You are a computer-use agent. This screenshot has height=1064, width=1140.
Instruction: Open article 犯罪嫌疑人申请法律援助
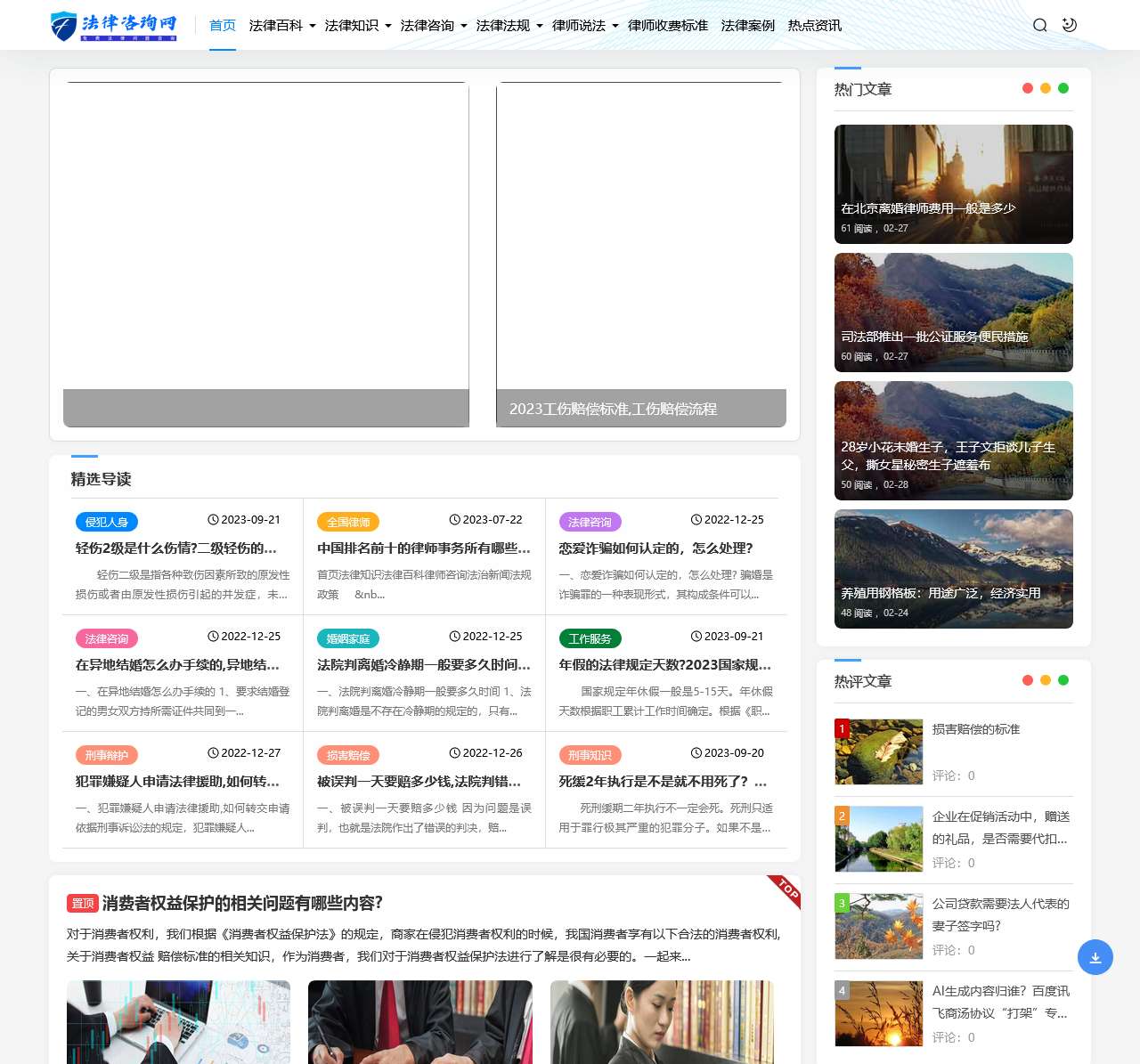point(178,782)
